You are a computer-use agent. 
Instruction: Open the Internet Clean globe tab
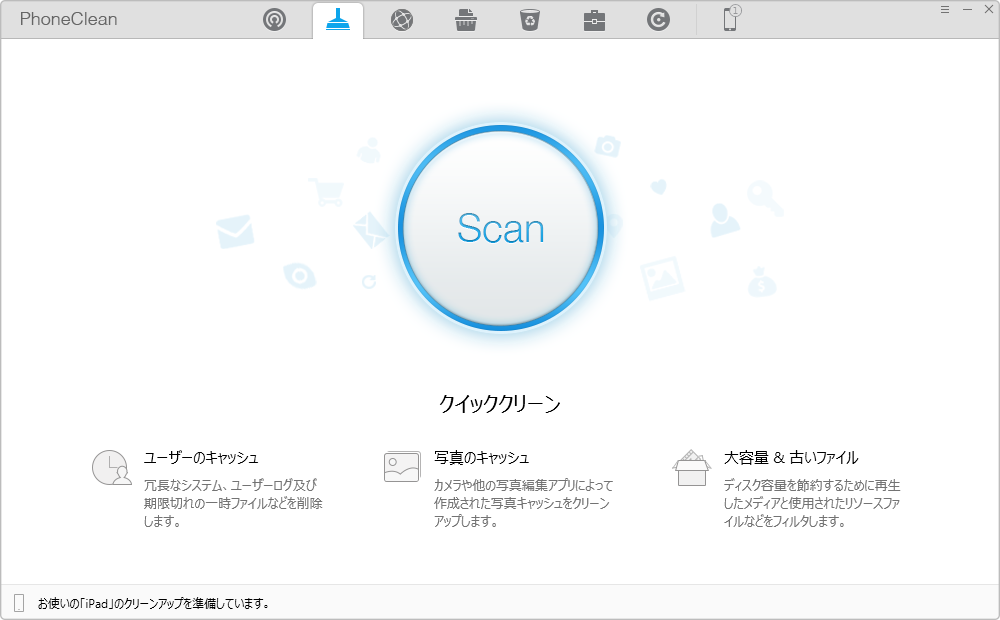pyautogui.click(x=402, y=20)
